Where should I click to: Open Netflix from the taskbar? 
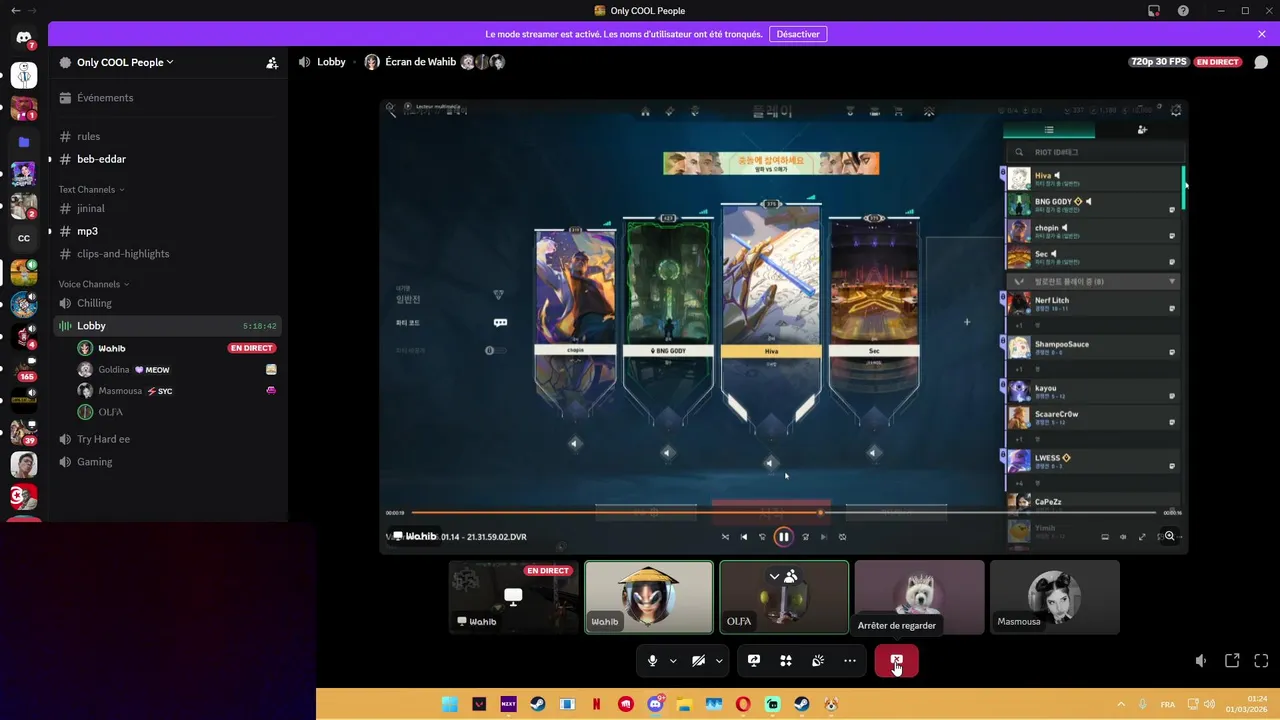597,704
